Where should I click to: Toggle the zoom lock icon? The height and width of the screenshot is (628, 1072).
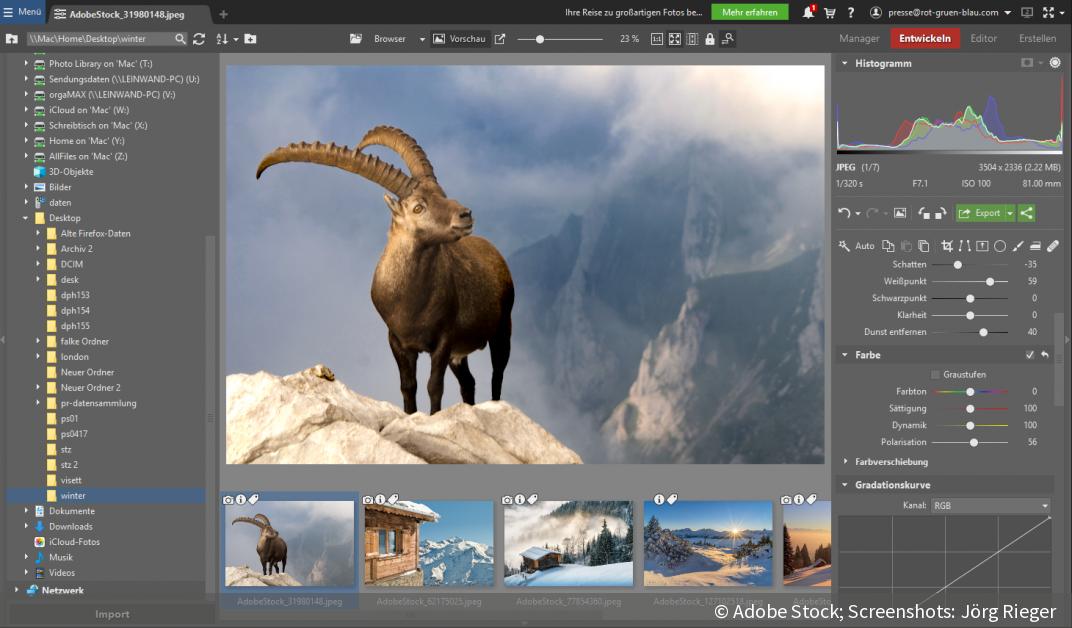tap(710, 39)
